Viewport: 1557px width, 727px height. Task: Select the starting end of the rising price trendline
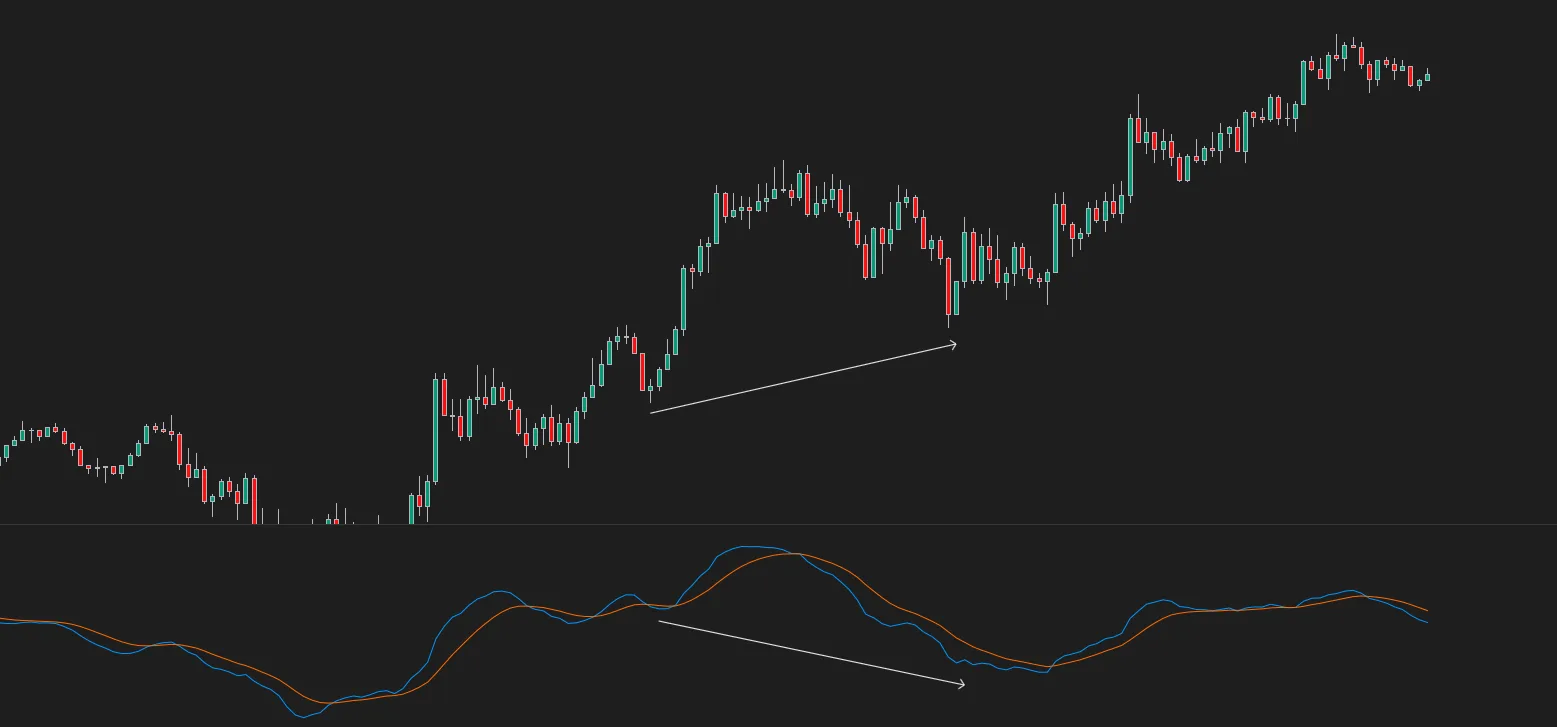(x=651, y=412)
